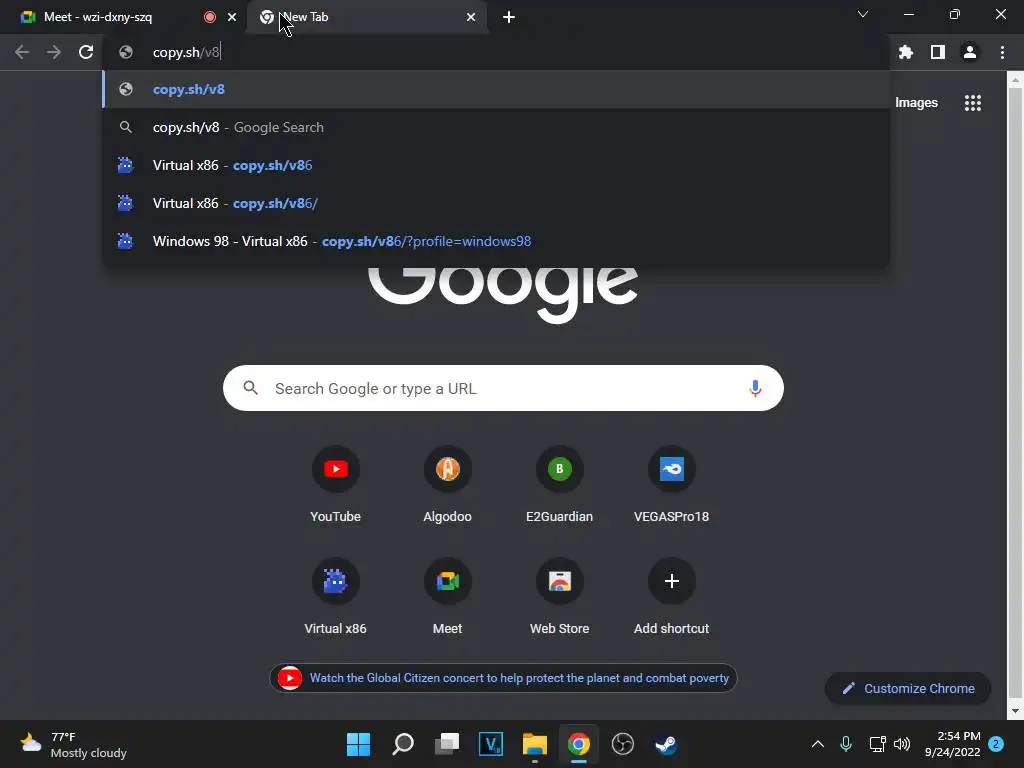Screen dimensions: 1024x768
Task: Select Virtual x86 copy.sh/v86 suggestion
Action: (x=496, y=165)
